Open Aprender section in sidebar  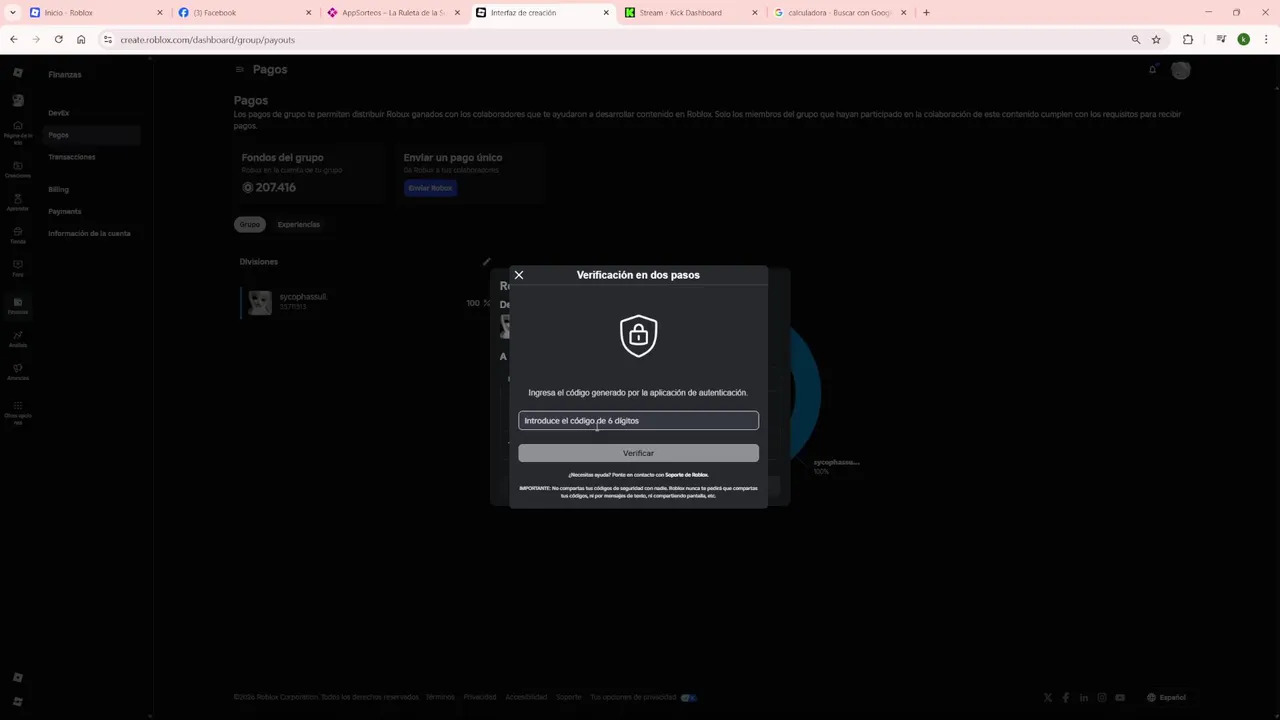[17, 203]
